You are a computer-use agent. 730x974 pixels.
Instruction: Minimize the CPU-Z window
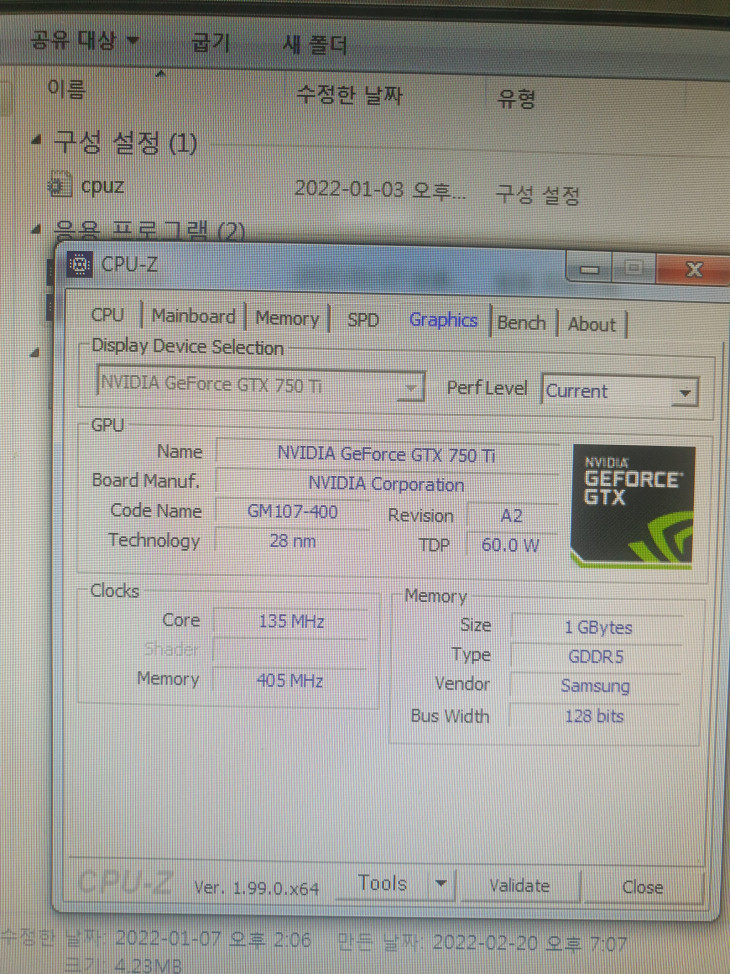589,268
